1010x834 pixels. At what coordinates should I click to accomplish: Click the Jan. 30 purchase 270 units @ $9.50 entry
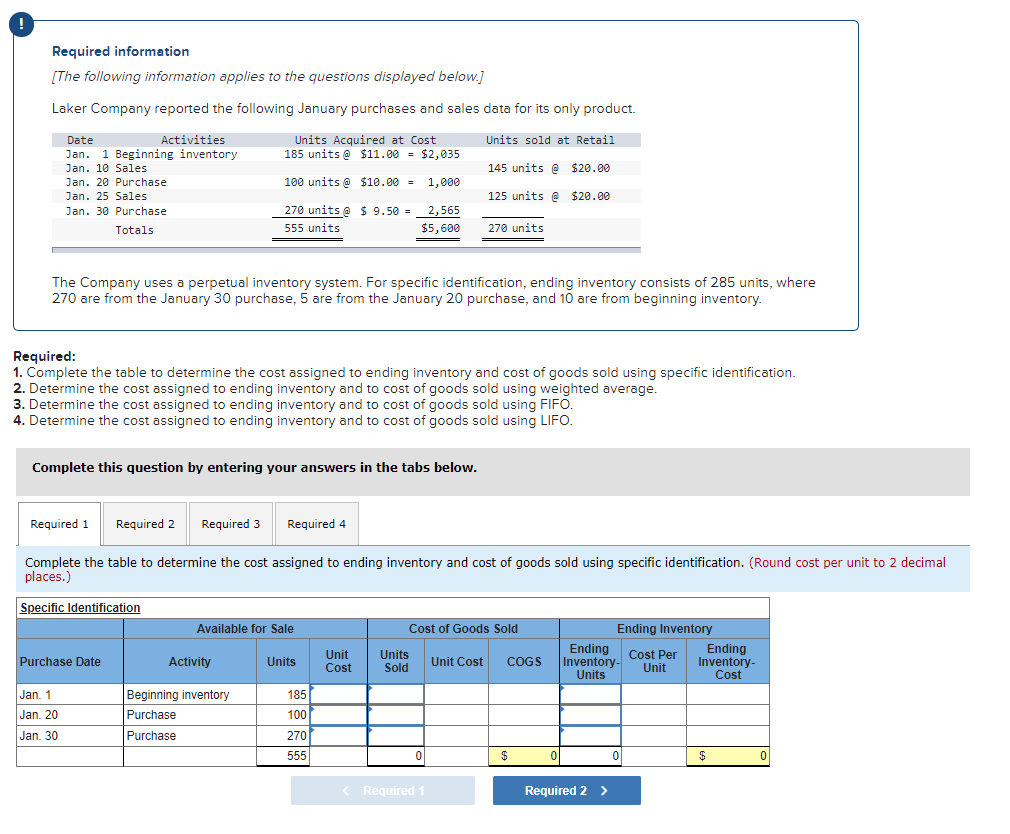[x=372, y=211]
